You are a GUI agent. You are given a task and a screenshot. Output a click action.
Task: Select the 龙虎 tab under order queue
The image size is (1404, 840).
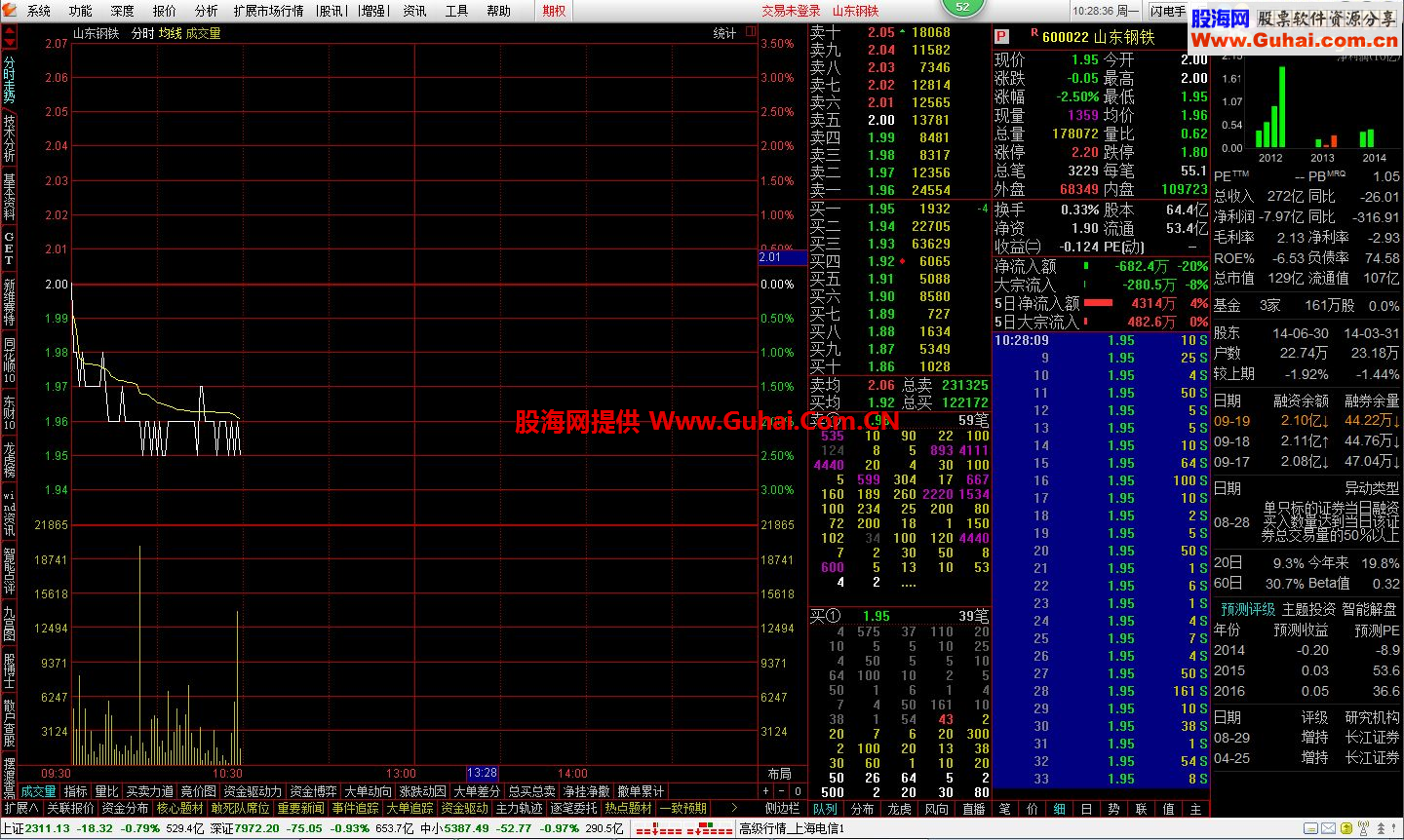[x=899, y=809]
